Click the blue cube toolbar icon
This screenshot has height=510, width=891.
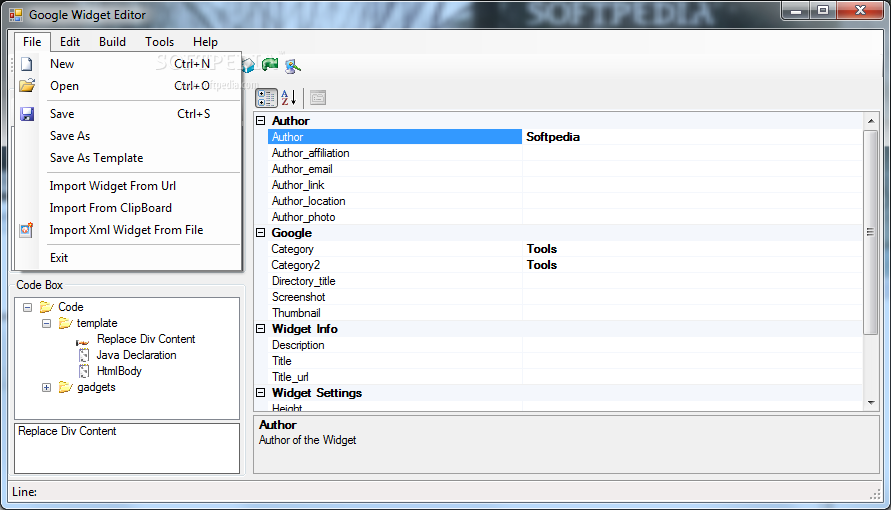(248, 66)
